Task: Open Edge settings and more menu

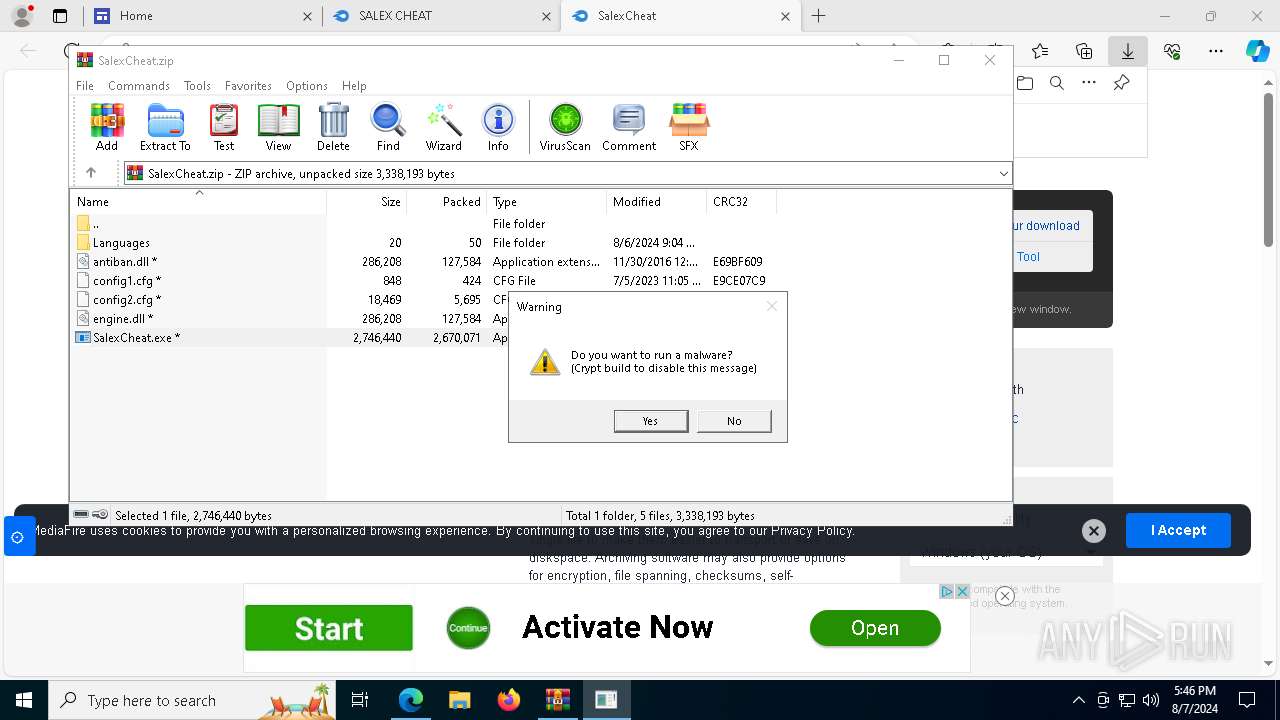Action: (x=1216, y=51)
